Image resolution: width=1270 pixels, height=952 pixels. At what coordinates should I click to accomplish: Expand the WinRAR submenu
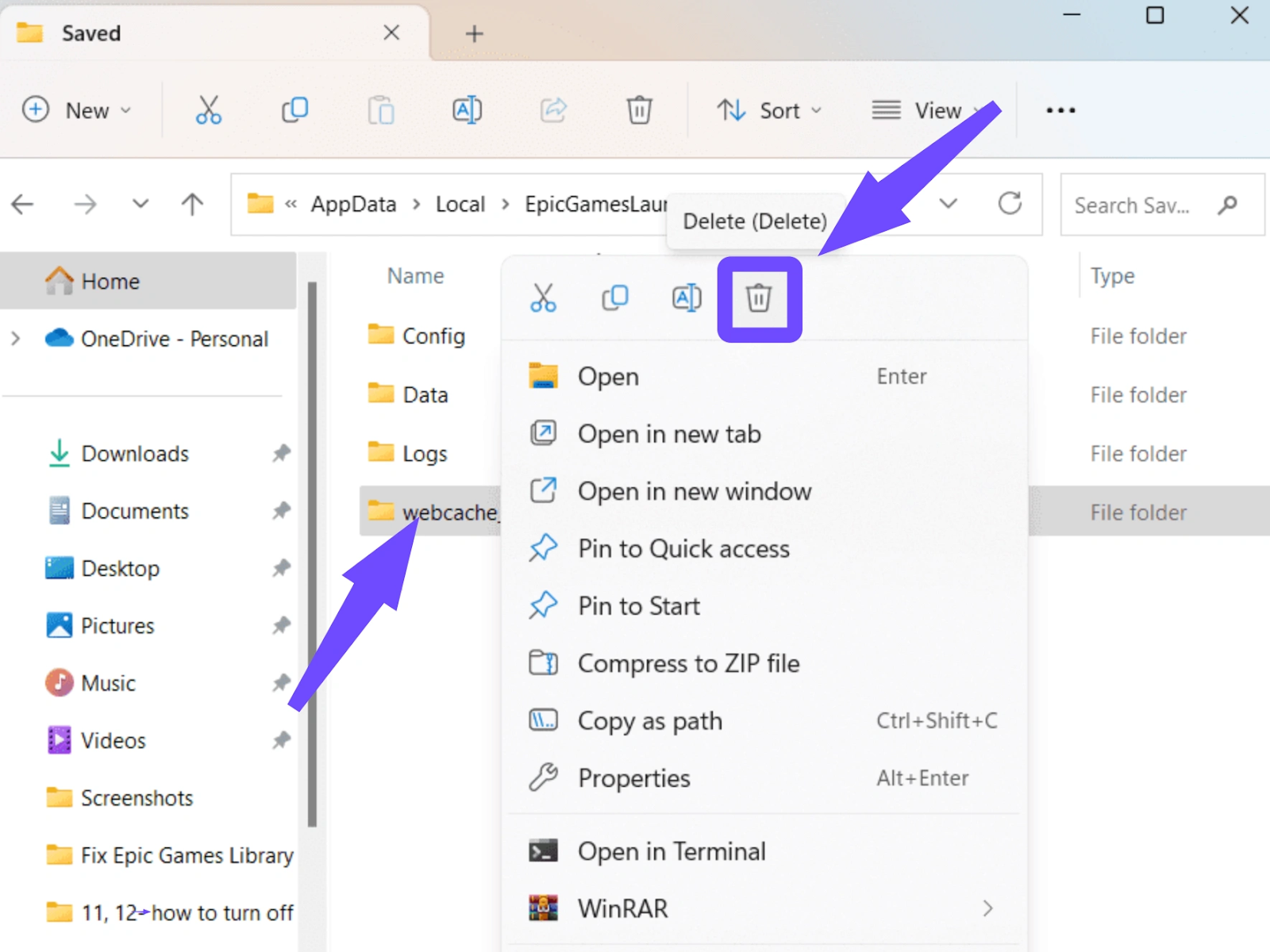coord(987,908)
